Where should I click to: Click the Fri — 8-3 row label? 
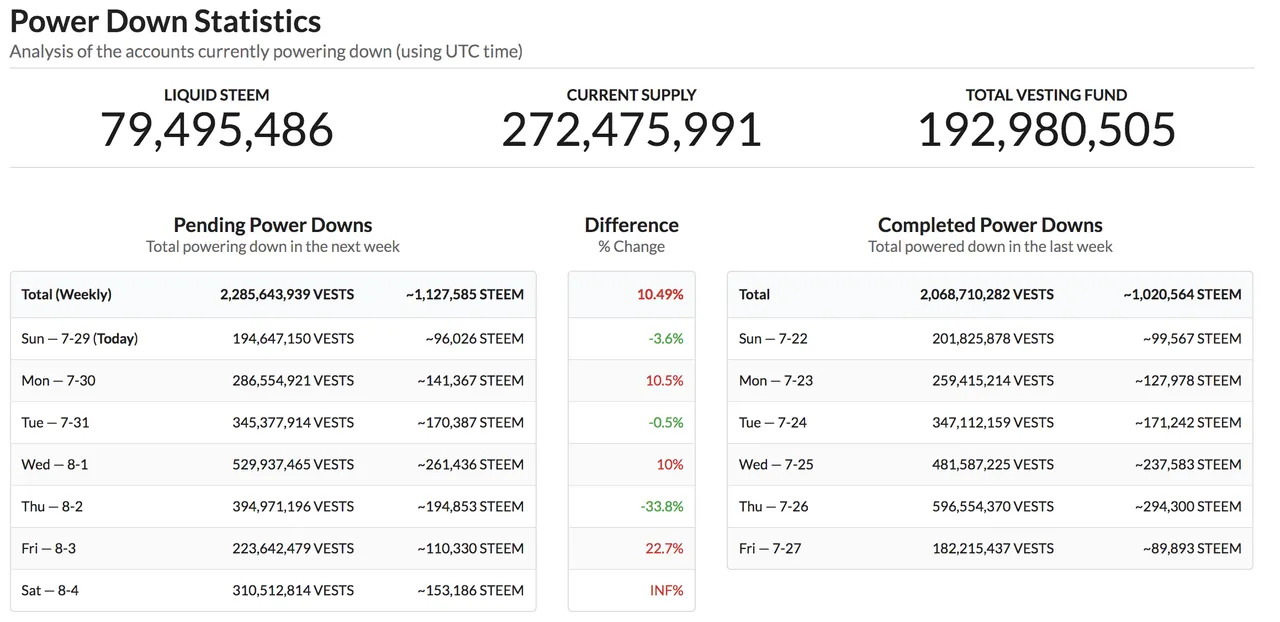pos(49,548)
